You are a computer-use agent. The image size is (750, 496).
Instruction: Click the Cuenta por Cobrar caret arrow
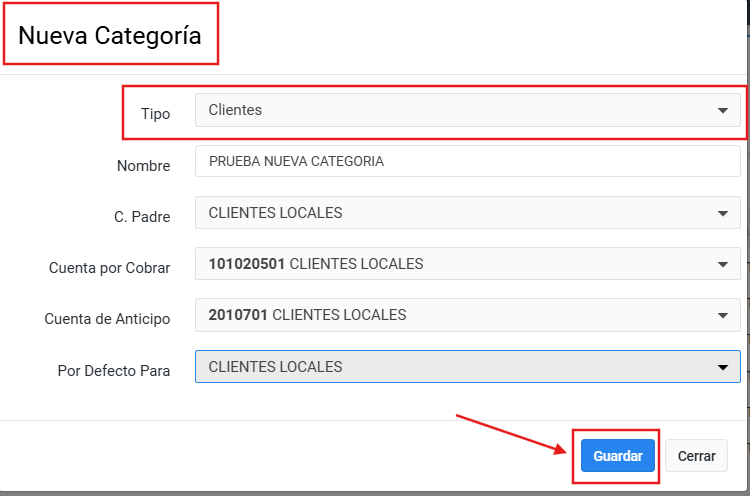click(723, 265)
